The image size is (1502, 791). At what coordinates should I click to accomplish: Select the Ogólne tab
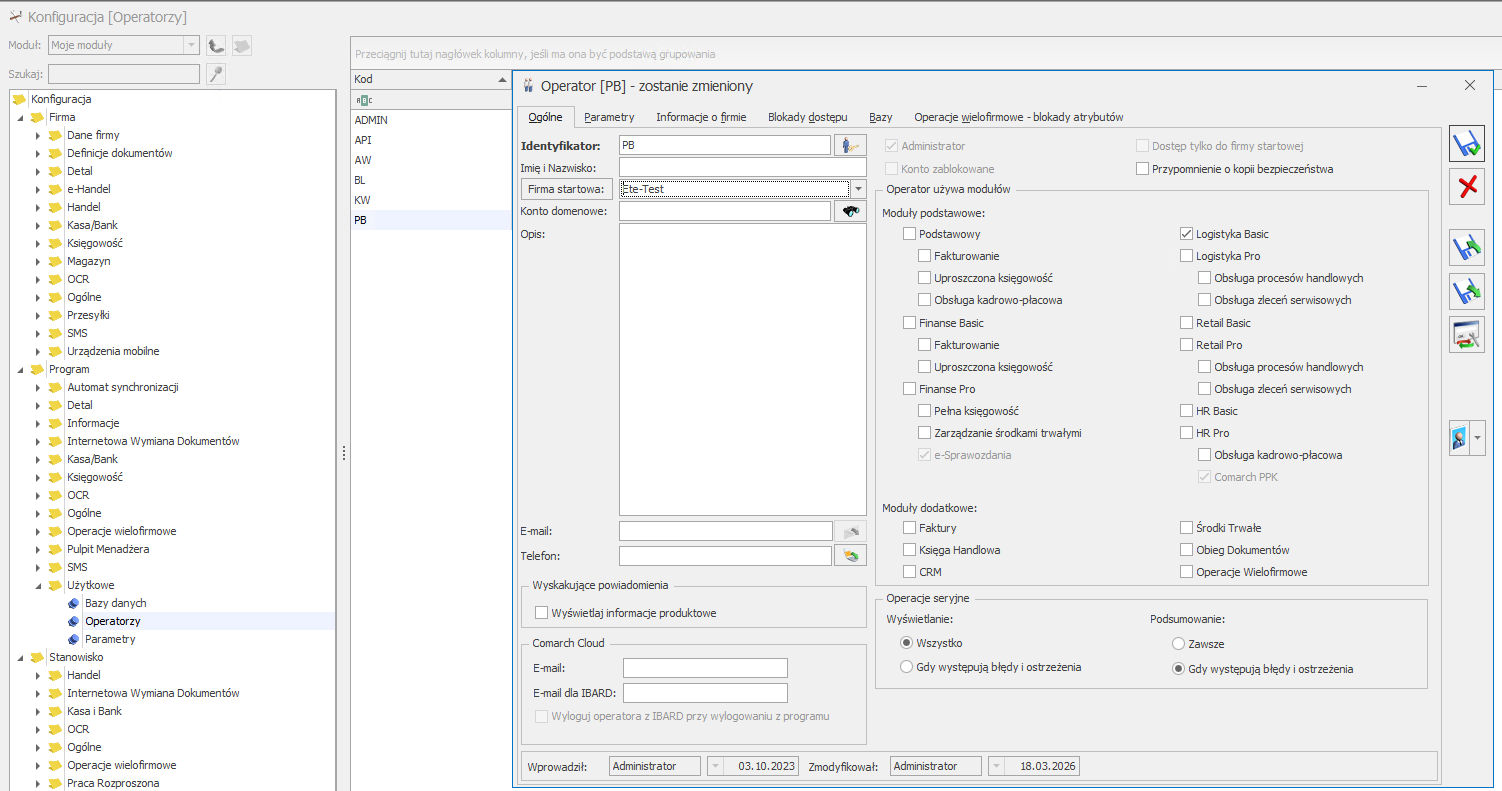pos(545,117)
